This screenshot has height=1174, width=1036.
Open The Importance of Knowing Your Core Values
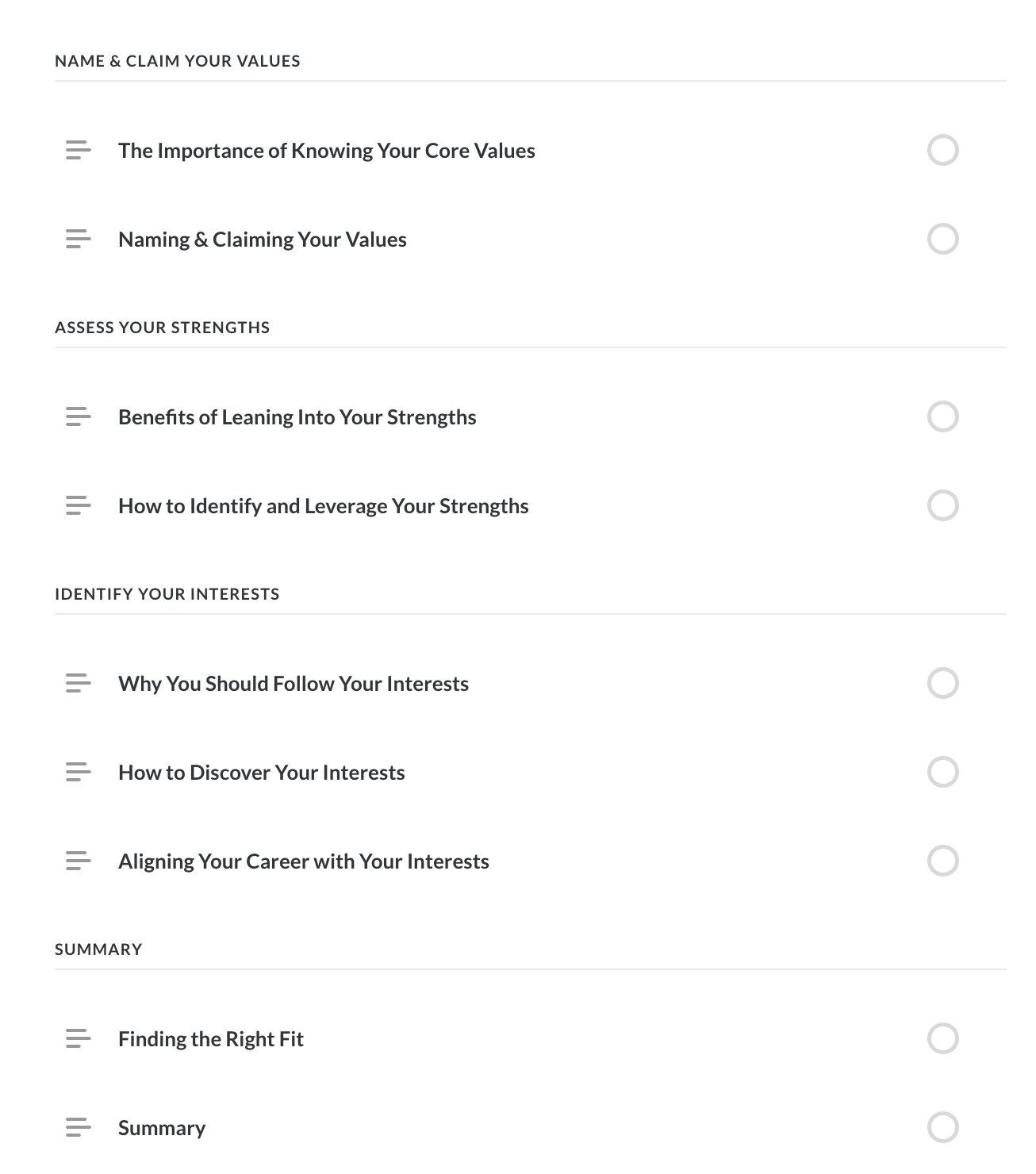(x=326, y=151)
